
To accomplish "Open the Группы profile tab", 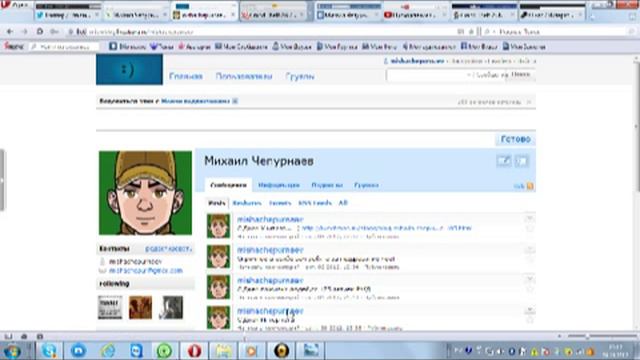I will pos(366,185).
